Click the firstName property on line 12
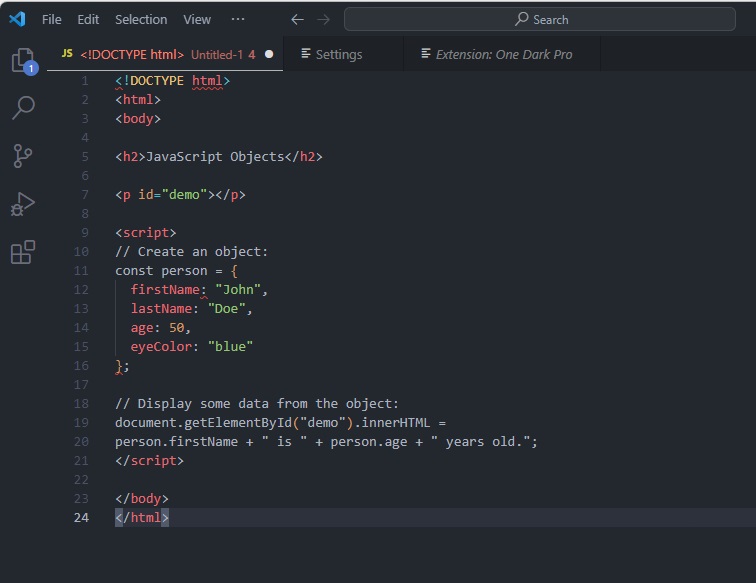This screenshot has height=583, width=756. point(165,290)
